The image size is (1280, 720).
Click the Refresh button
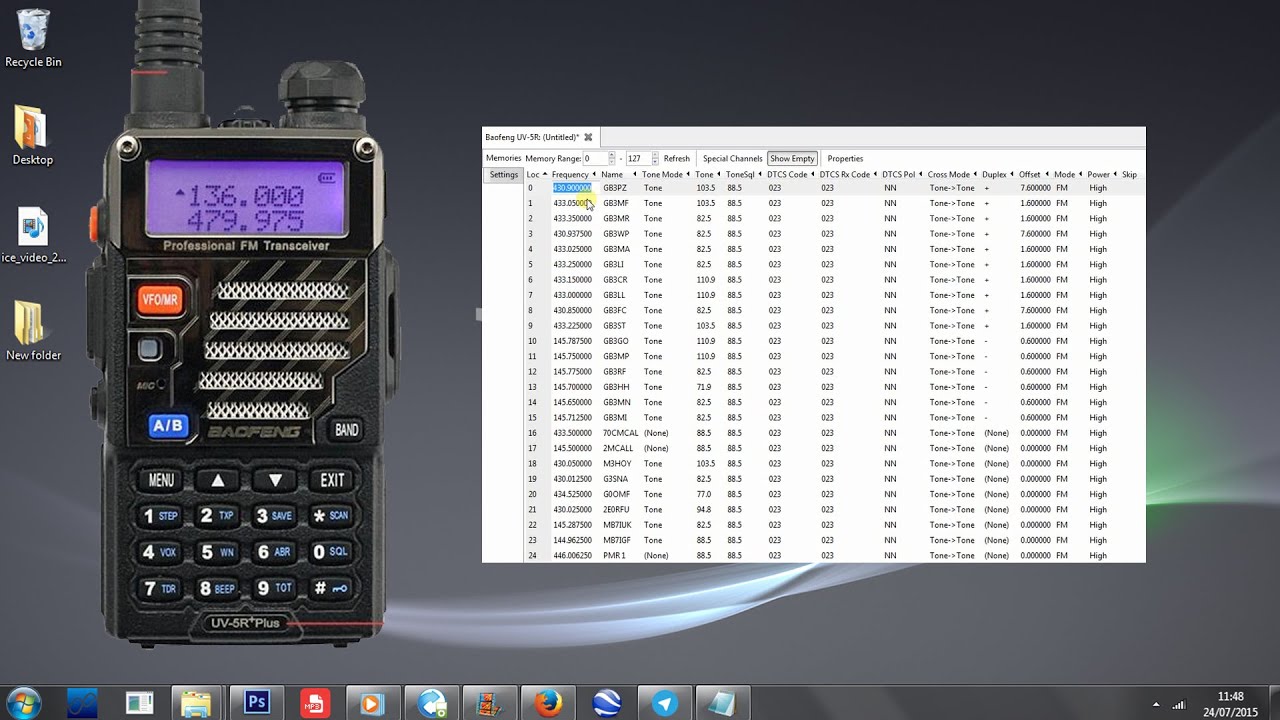(x=677, y=158)
